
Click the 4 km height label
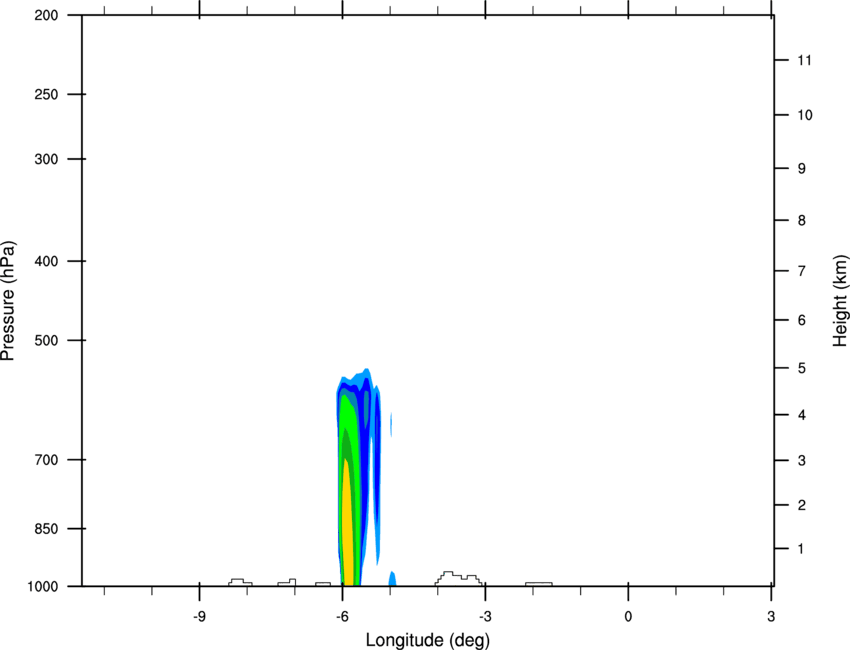[x=801, y=415]
